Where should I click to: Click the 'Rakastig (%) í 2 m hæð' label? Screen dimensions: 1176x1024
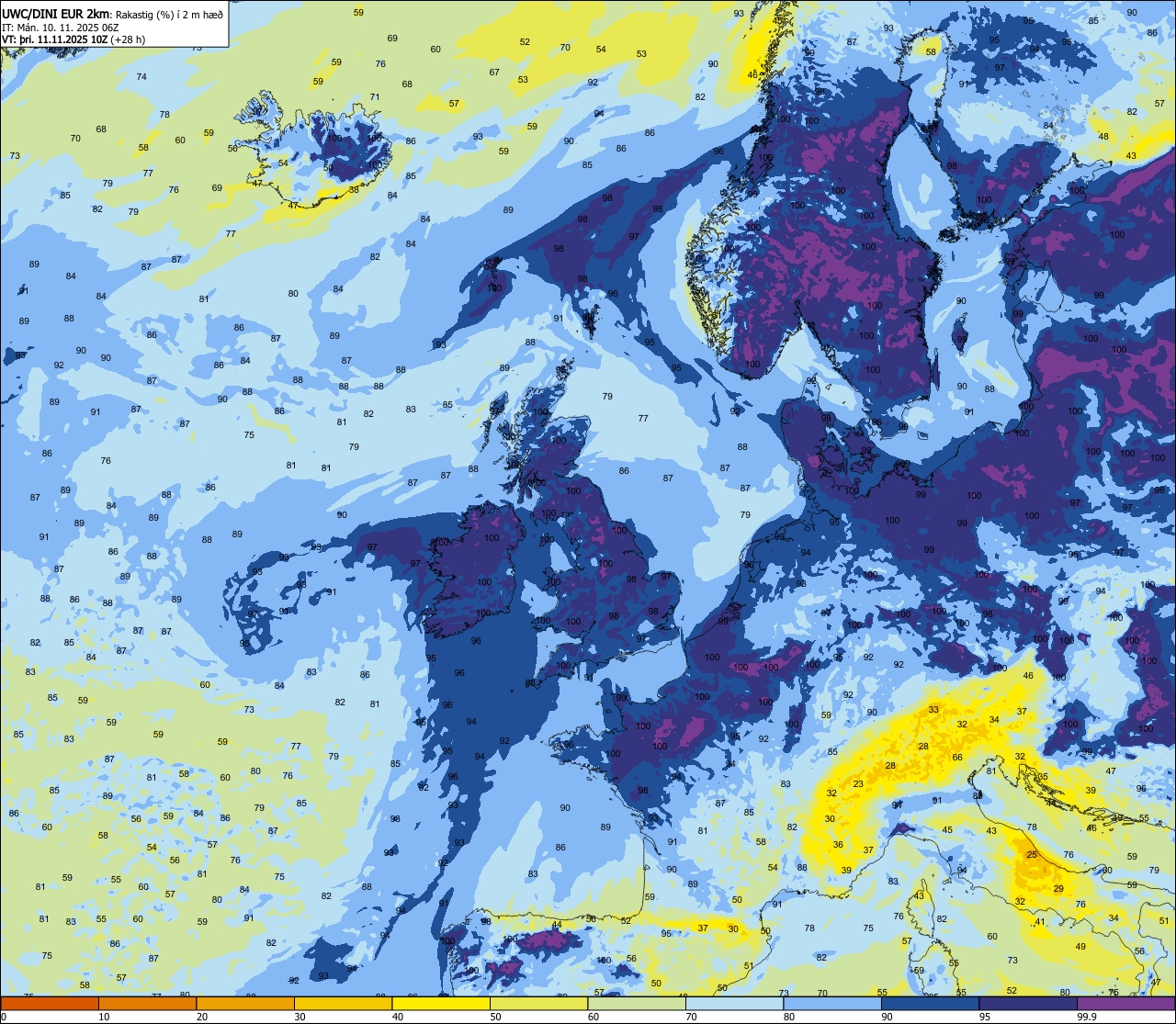click(x=169, y=14)
